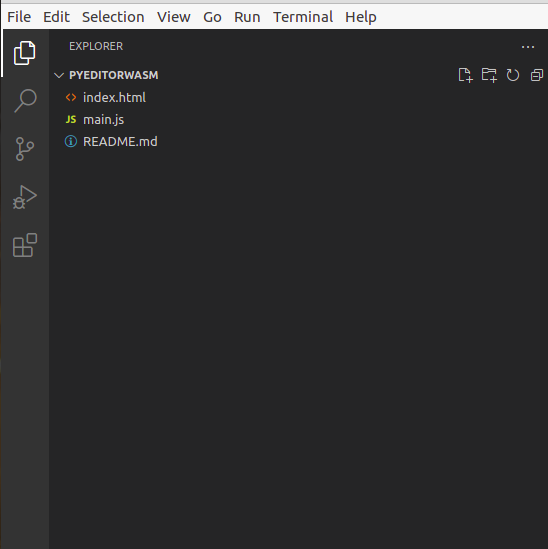The height and width of the screenshot is (549, 548).
Task: Open the Terminal menu
Action: pyautogui.click(x=303, y=17)
